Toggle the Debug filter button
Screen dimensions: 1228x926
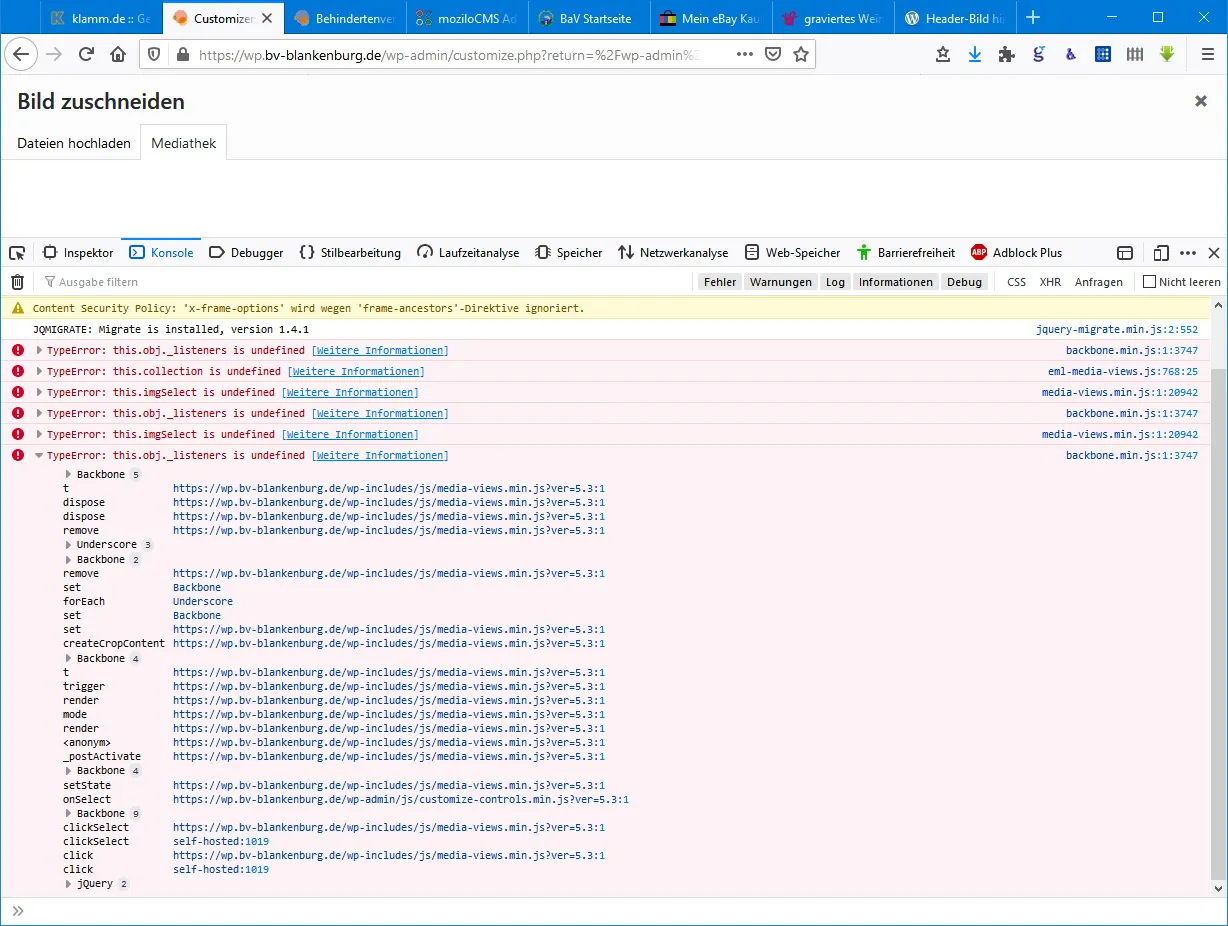click(965, 282)
